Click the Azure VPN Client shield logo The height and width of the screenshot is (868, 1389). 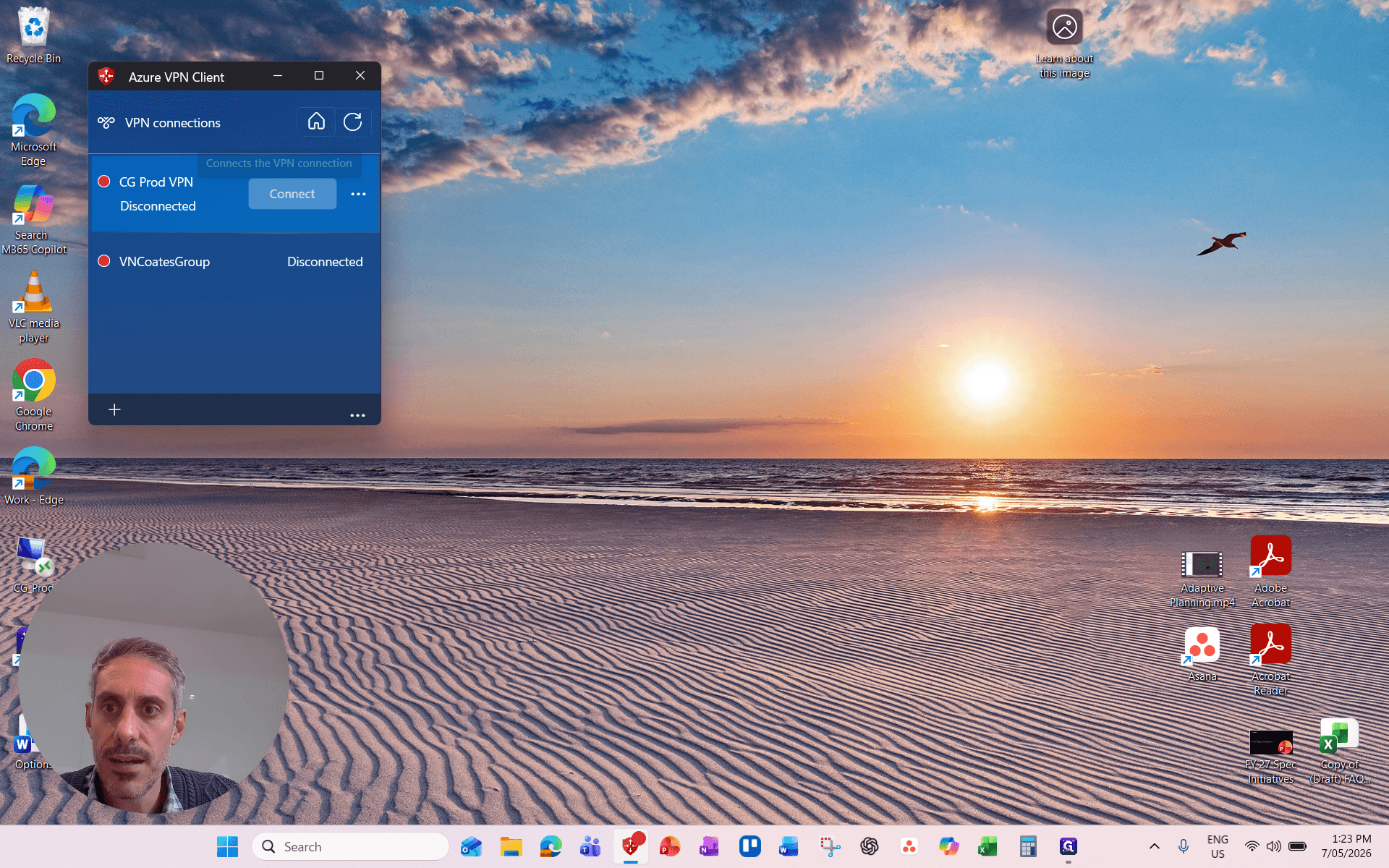click(107, 76)
